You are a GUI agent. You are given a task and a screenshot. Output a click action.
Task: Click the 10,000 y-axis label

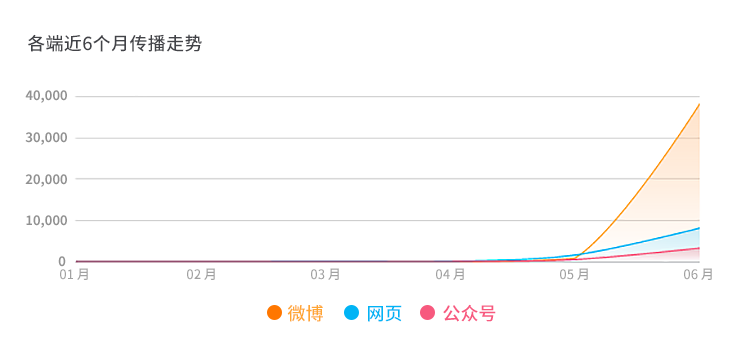click(46, 220)
